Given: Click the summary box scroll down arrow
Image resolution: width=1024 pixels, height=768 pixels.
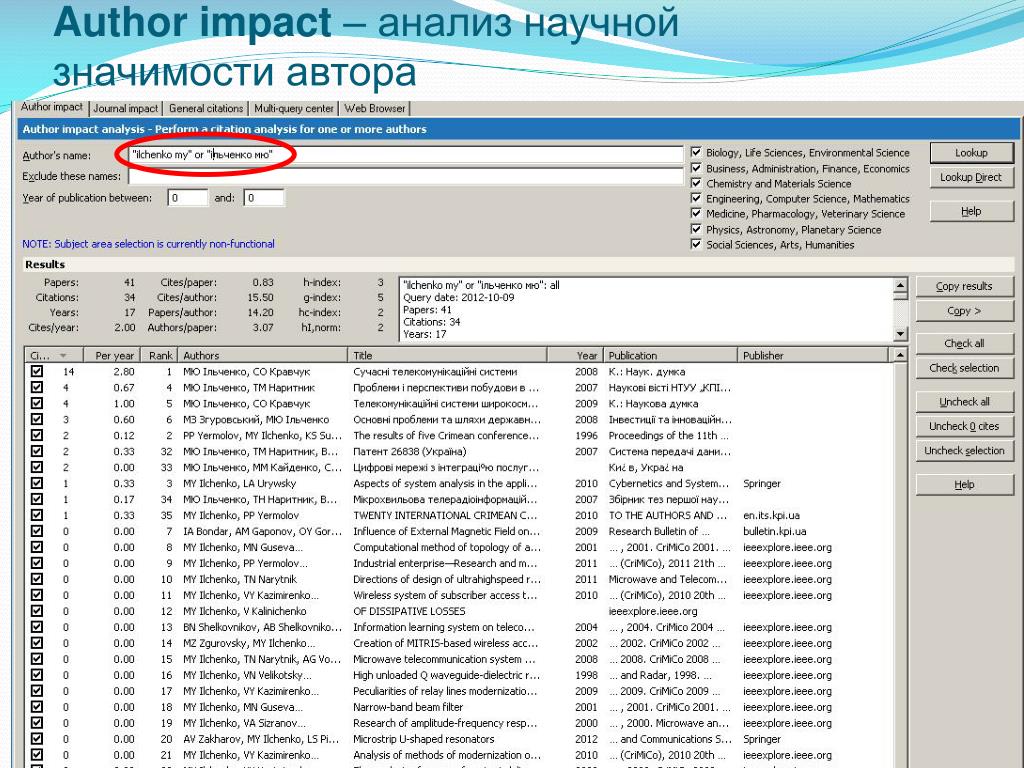Looking at the screenshot, I should 901,334.
